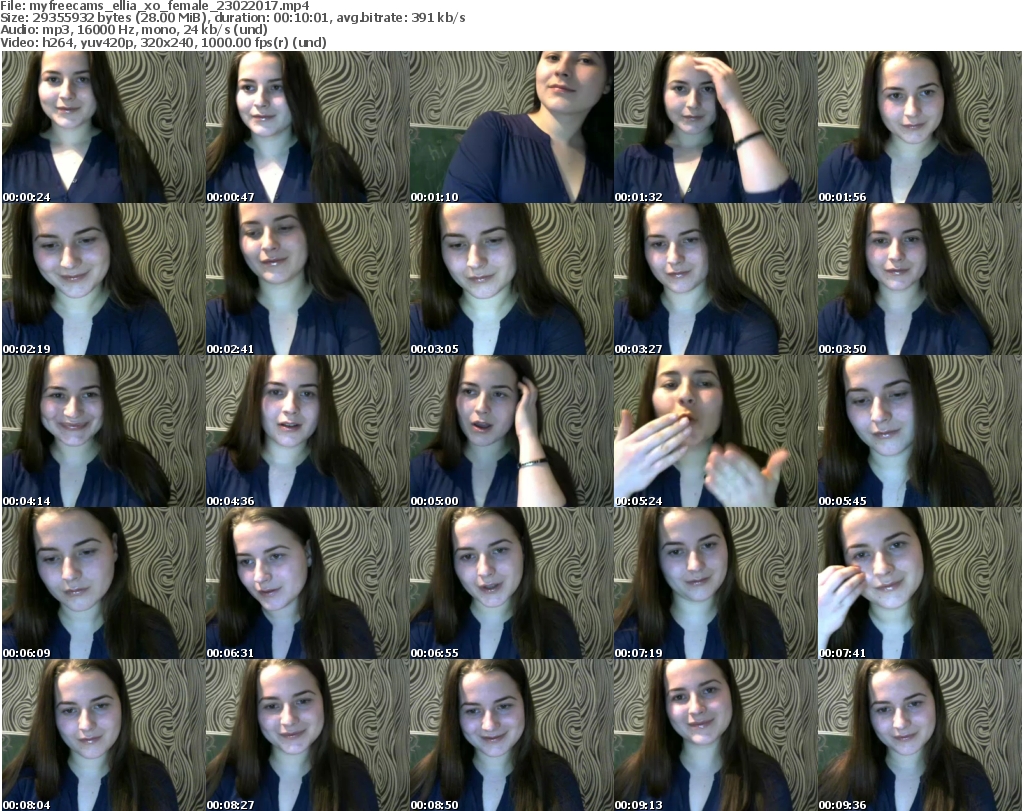Viewport: 1024px width, 811px height.
Task: Open the frame at 00:05:45
Action: click(920, 431)
